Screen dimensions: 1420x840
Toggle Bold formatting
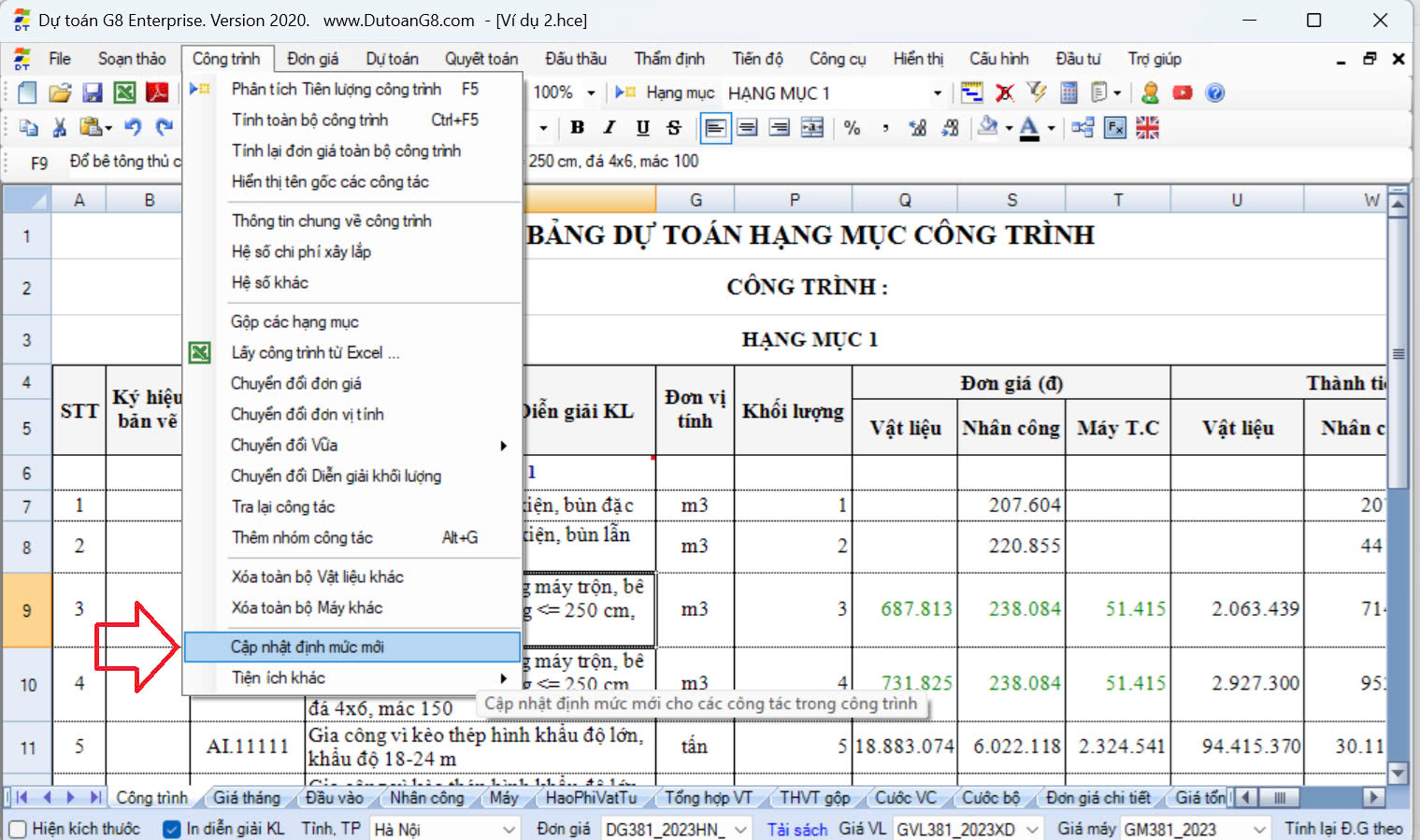click(578, 127)
